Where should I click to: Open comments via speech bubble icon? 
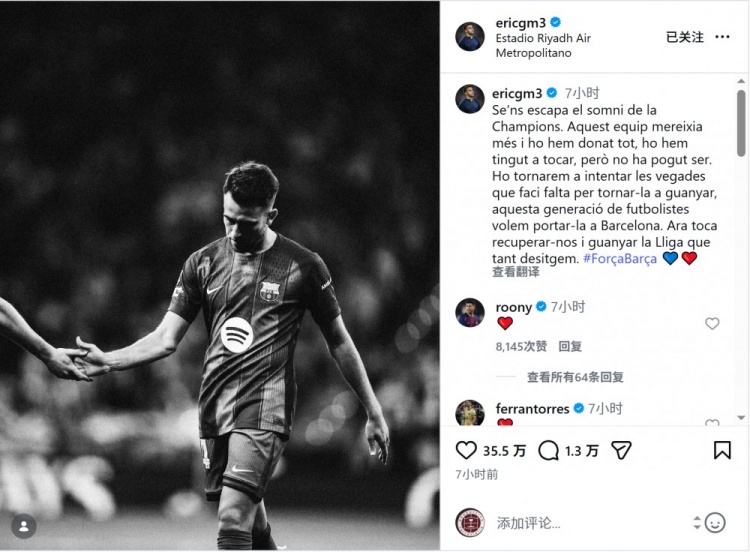tap(548, 450)
